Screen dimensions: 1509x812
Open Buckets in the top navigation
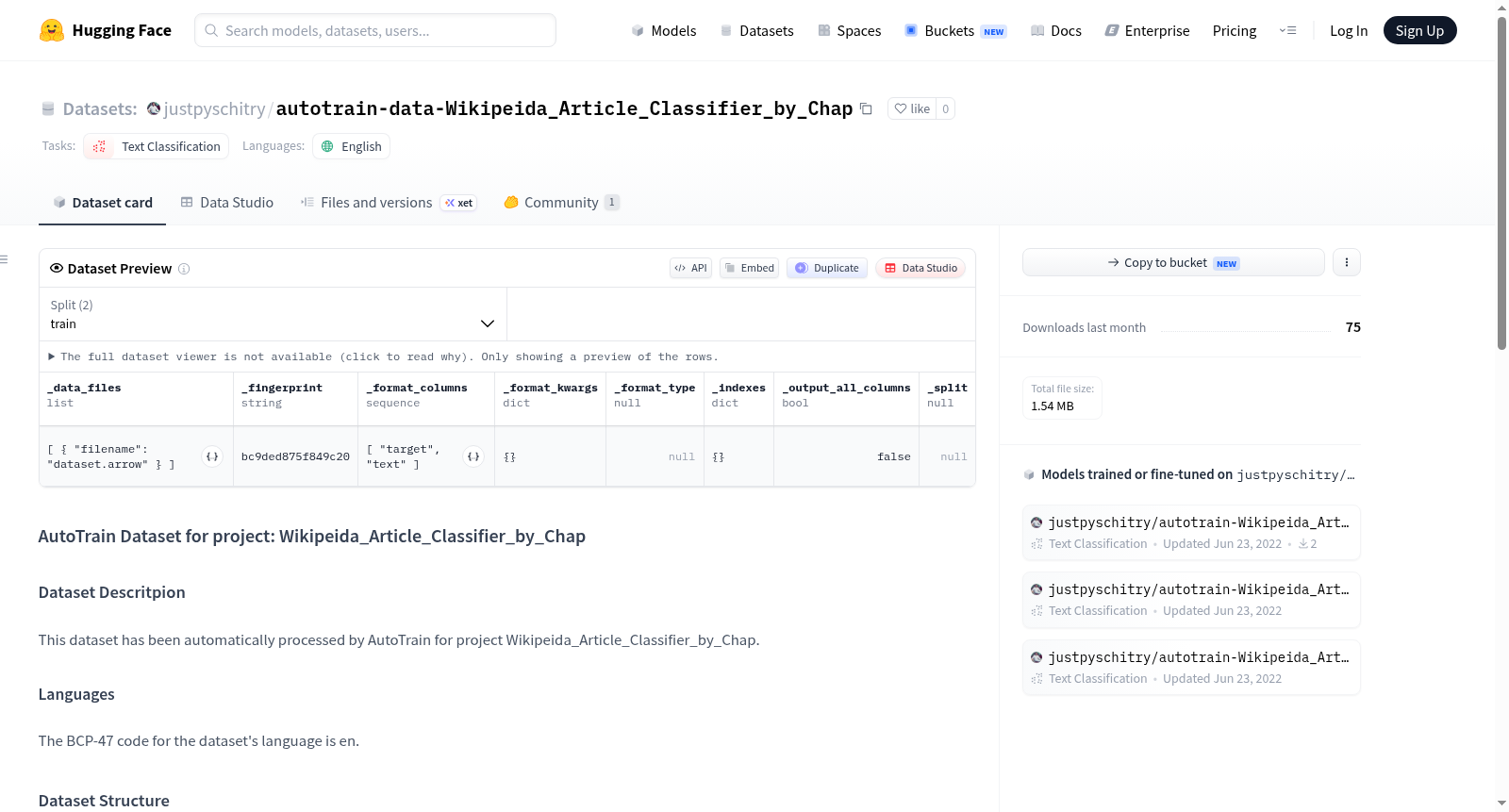pyautogui.click(x=955, y=31)
